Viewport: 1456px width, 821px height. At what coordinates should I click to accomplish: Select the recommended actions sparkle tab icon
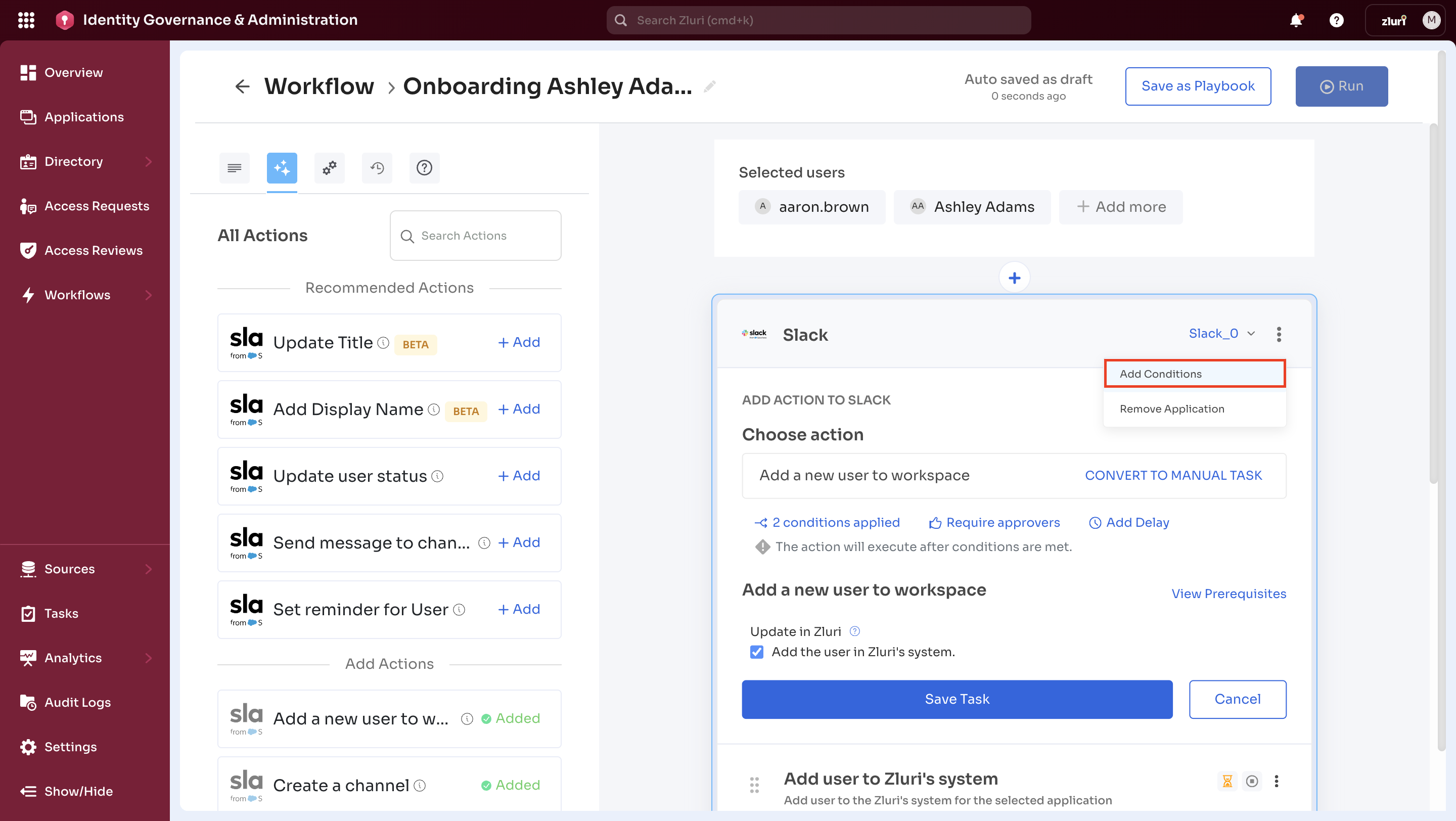coord(281,167)
